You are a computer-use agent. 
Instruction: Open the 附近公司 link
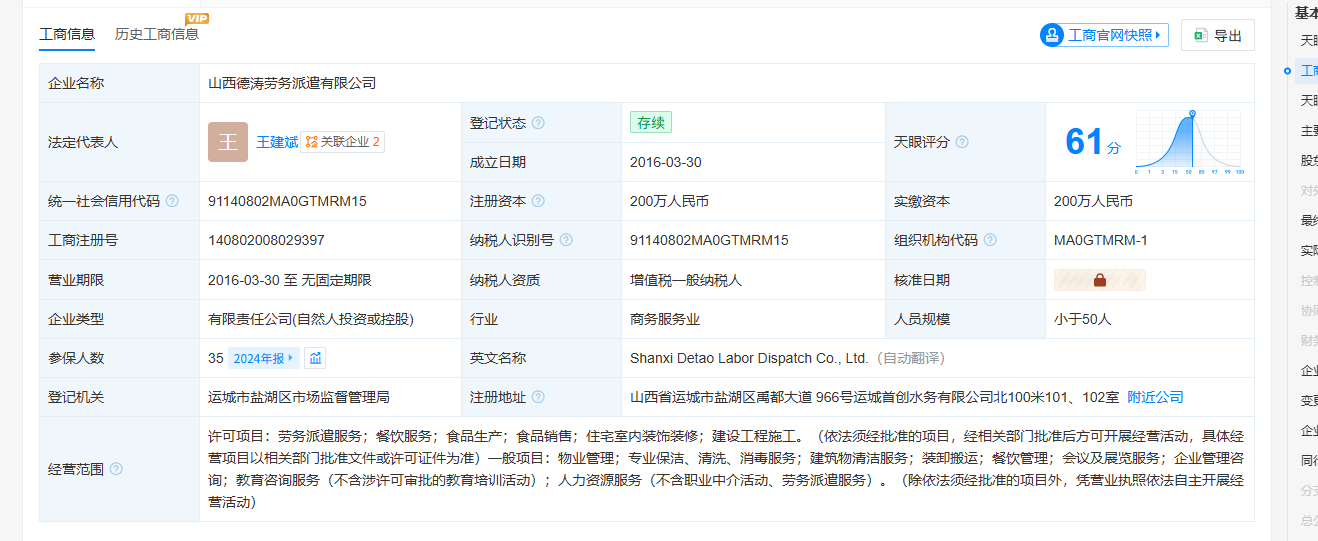click(1155, 397)
